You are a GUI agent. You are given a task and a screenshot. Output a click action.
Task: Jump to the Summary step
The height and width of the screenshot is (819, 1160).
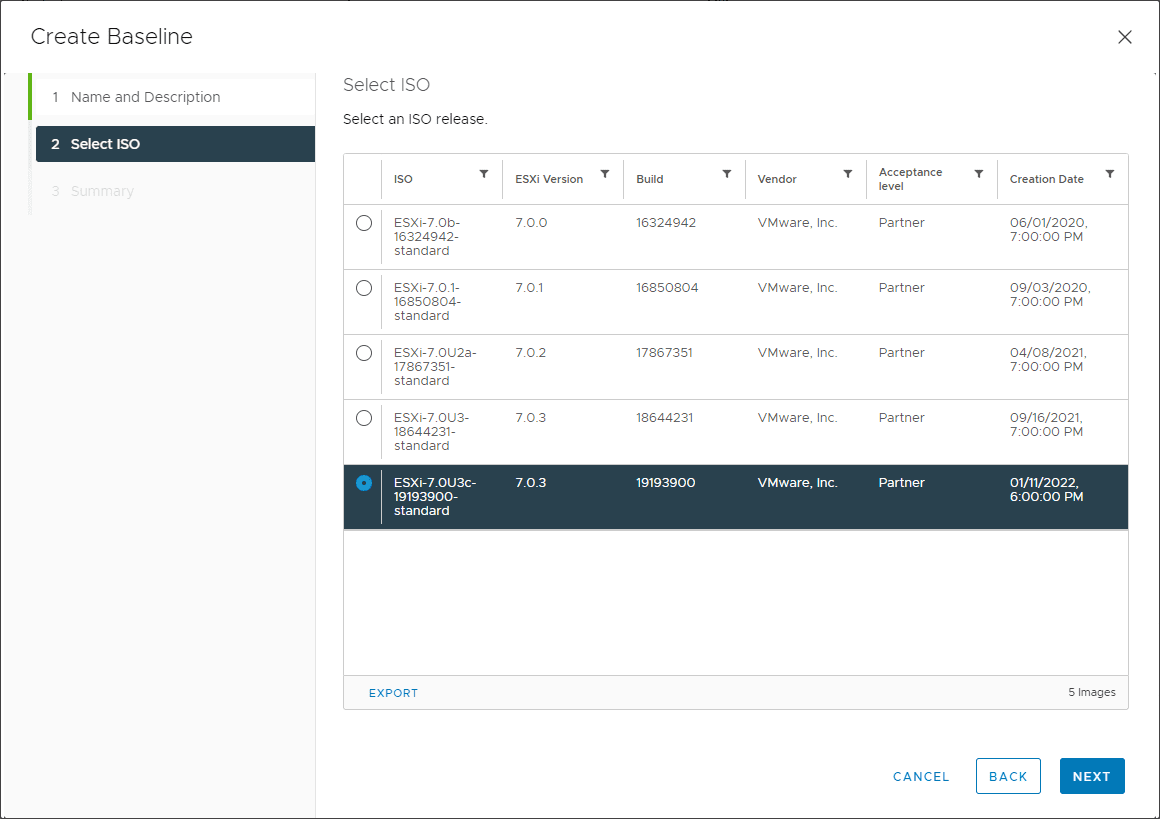pyautogui.click(x=102, y=191)
